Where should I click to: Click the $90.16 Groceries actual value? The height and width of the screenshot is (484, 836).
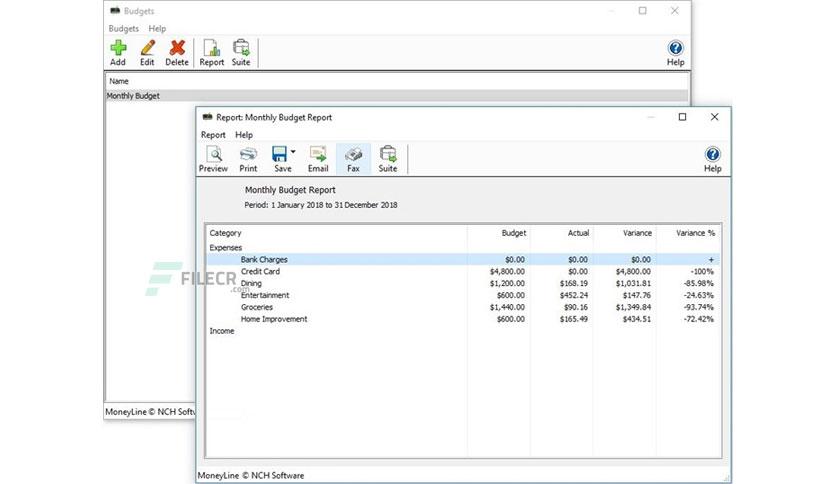click(576, 307)
